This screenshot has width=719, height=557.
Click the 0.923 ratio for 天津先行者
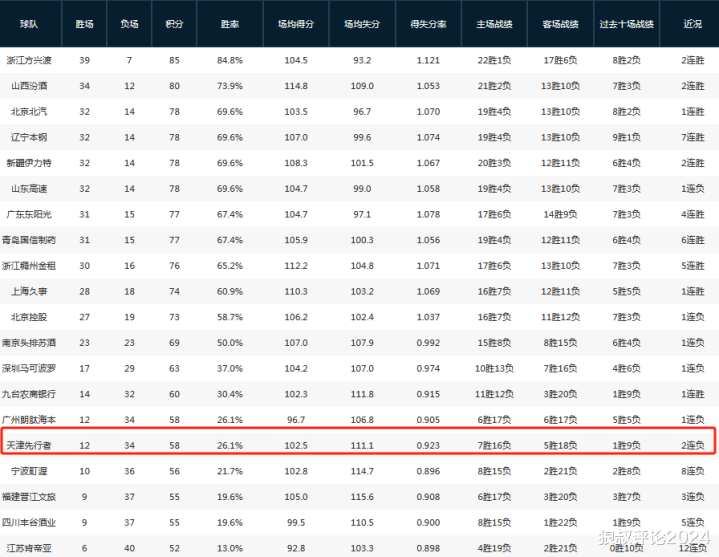(428, 445)
